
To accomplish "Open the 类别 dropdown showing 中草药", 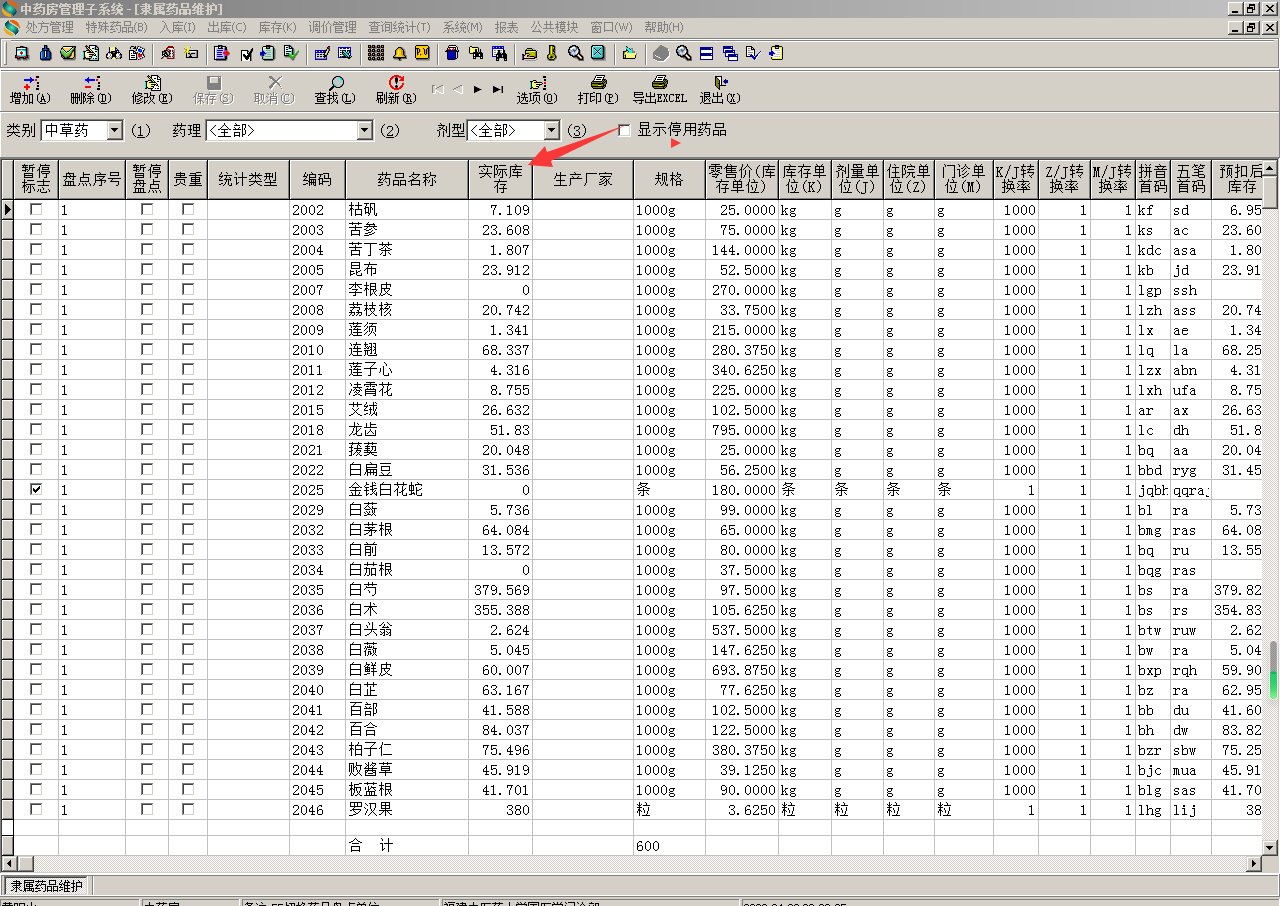I will click(114, 131).
